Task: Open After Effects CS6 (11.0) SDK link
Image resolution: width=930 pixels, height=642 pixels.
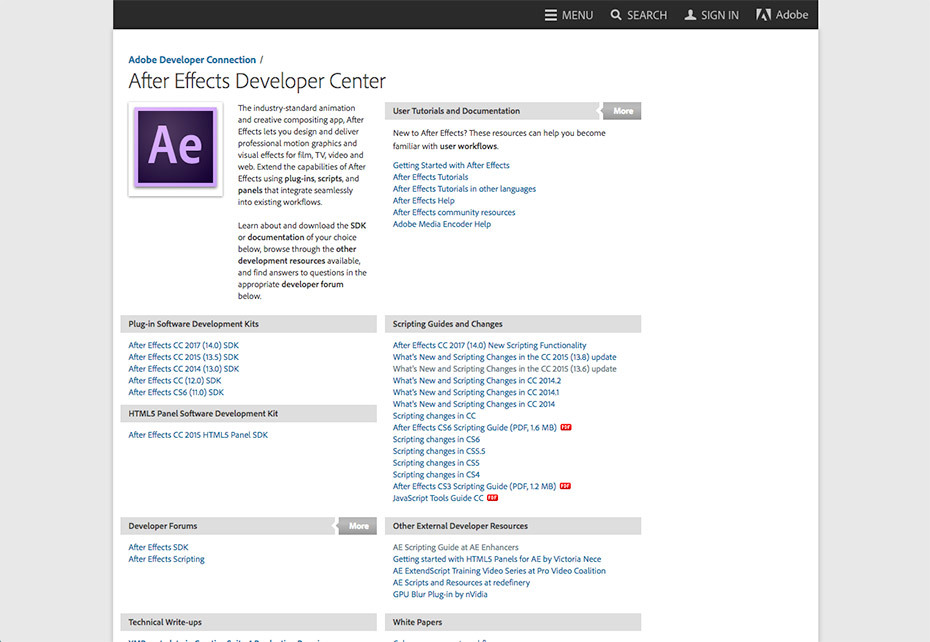Action: (x=176, y=392)
